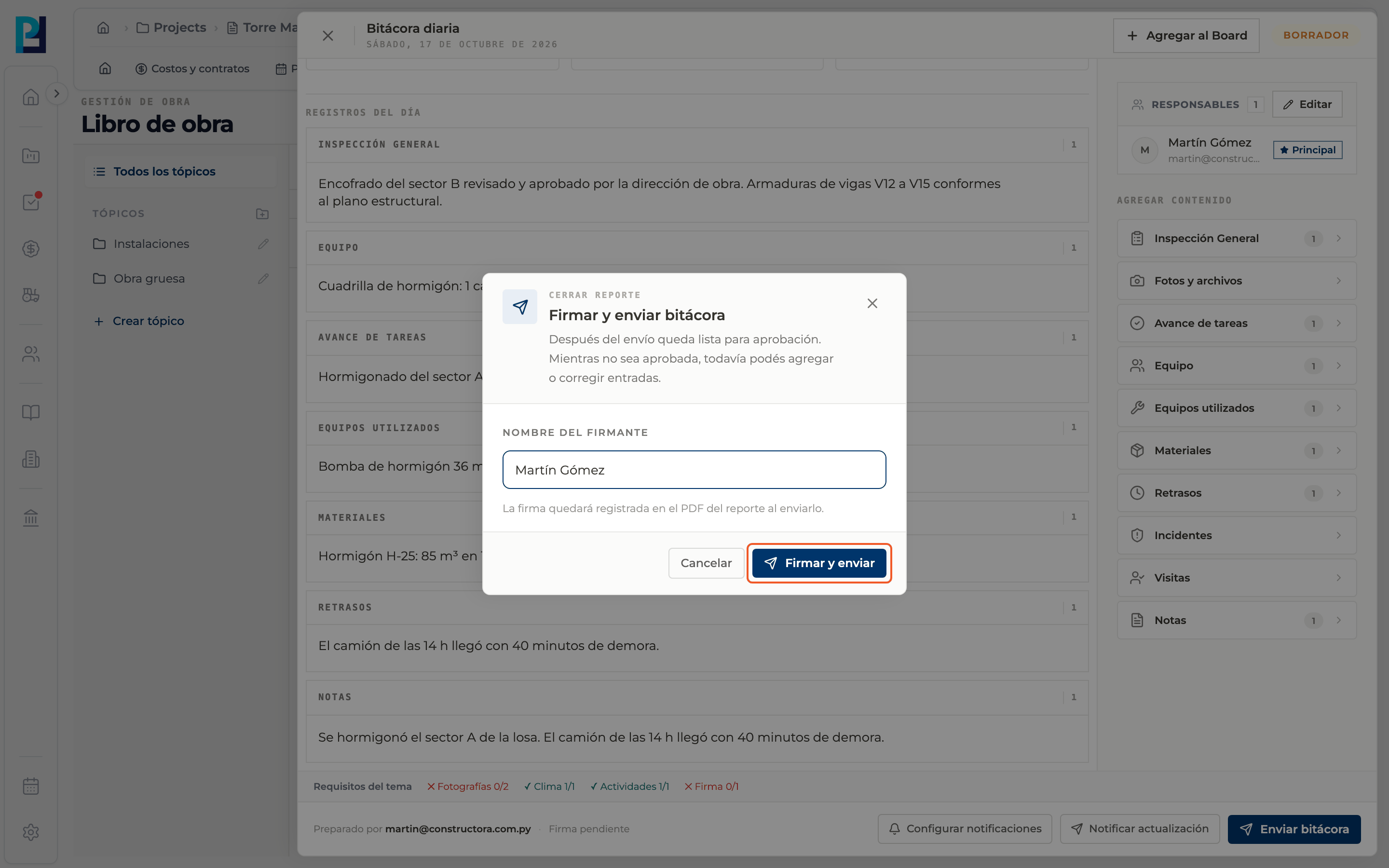Click the Notas section header
The width and height of the screenshot is (1389, 868).
click(x=697, y=697)
